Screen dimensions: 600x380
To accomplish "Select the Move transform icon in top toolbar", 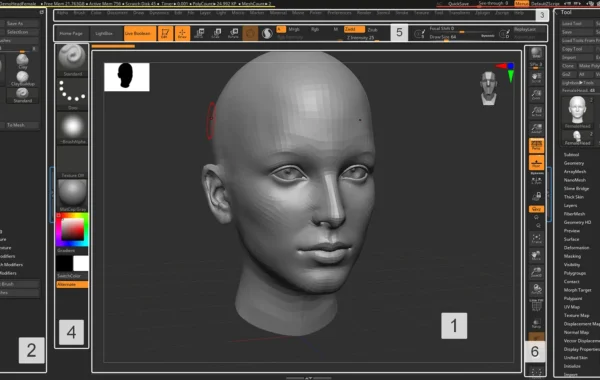I will [x=199, y=33].
